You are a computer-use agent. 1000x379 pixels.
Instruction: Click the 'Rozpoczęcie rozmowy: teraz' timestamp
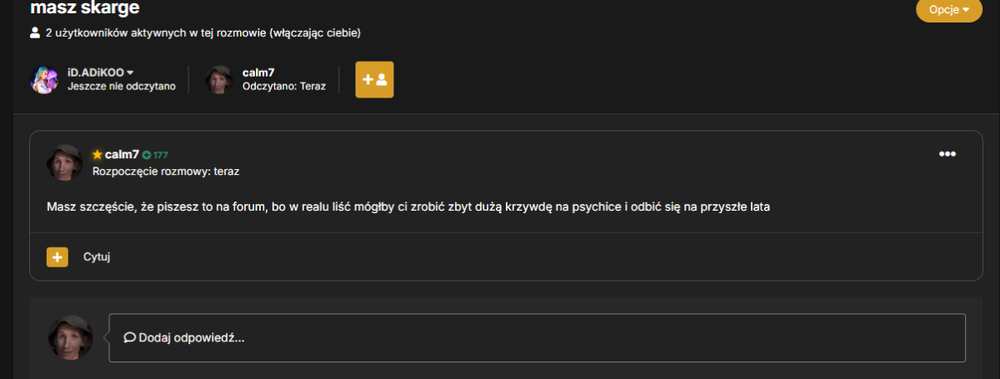166,171
